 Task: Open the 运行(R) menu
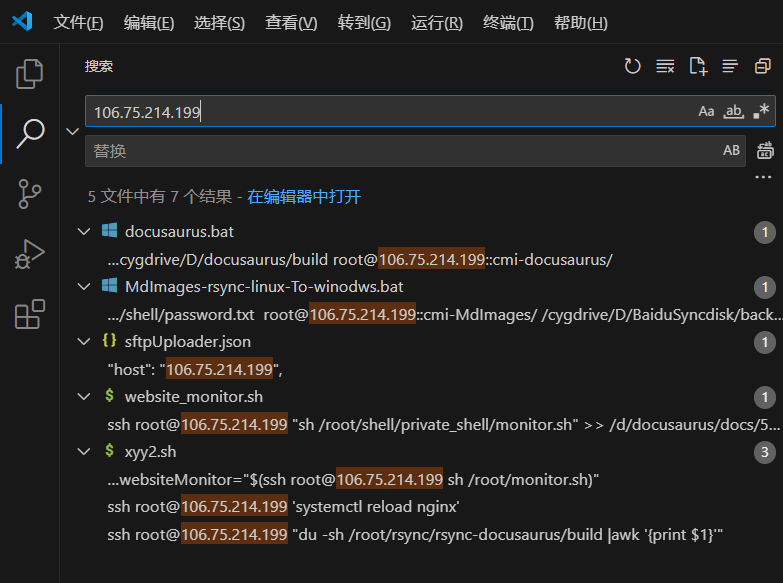pos(437,22)
